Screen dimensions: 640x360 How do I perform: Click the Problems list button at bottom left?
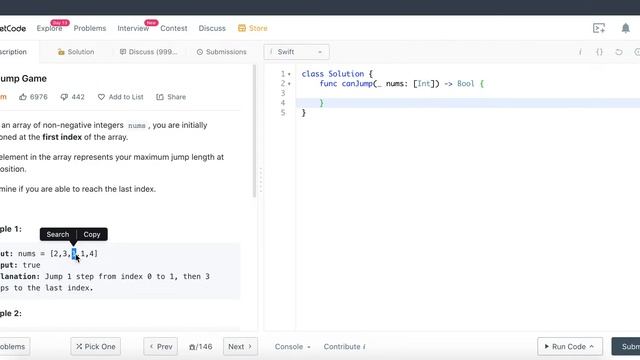14,347
